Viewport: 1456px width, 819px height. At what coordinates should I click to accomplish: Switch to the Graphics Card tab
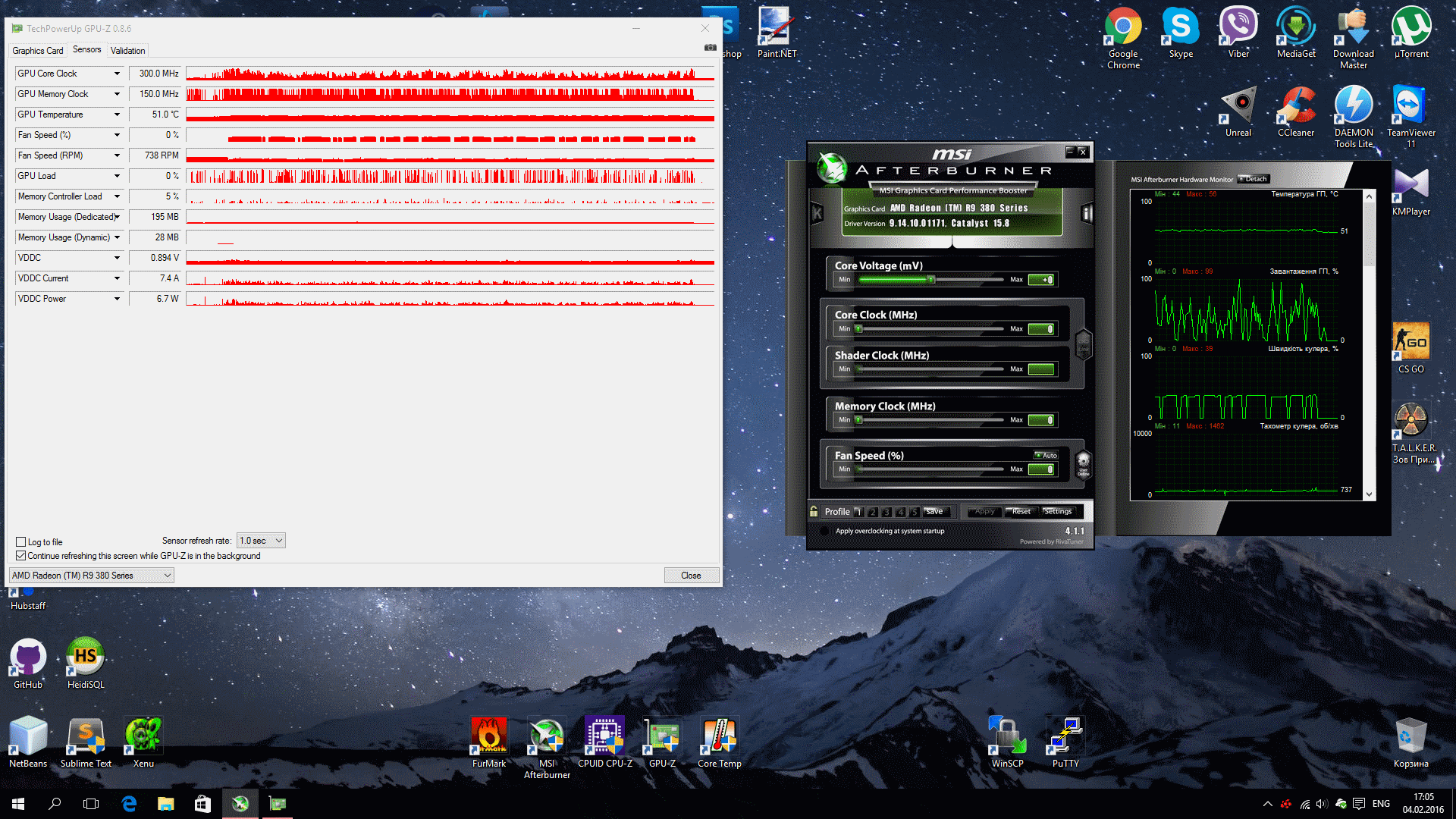coord(38,51)
